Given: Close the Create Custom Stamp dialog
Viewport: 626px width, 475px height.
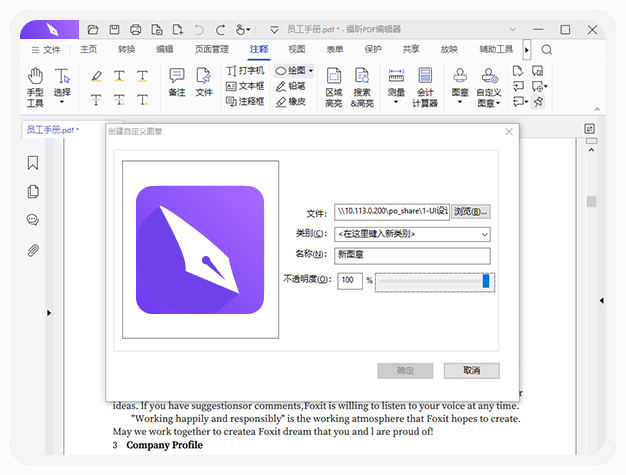Looking at the screenshot, I should tap(509, 132).
